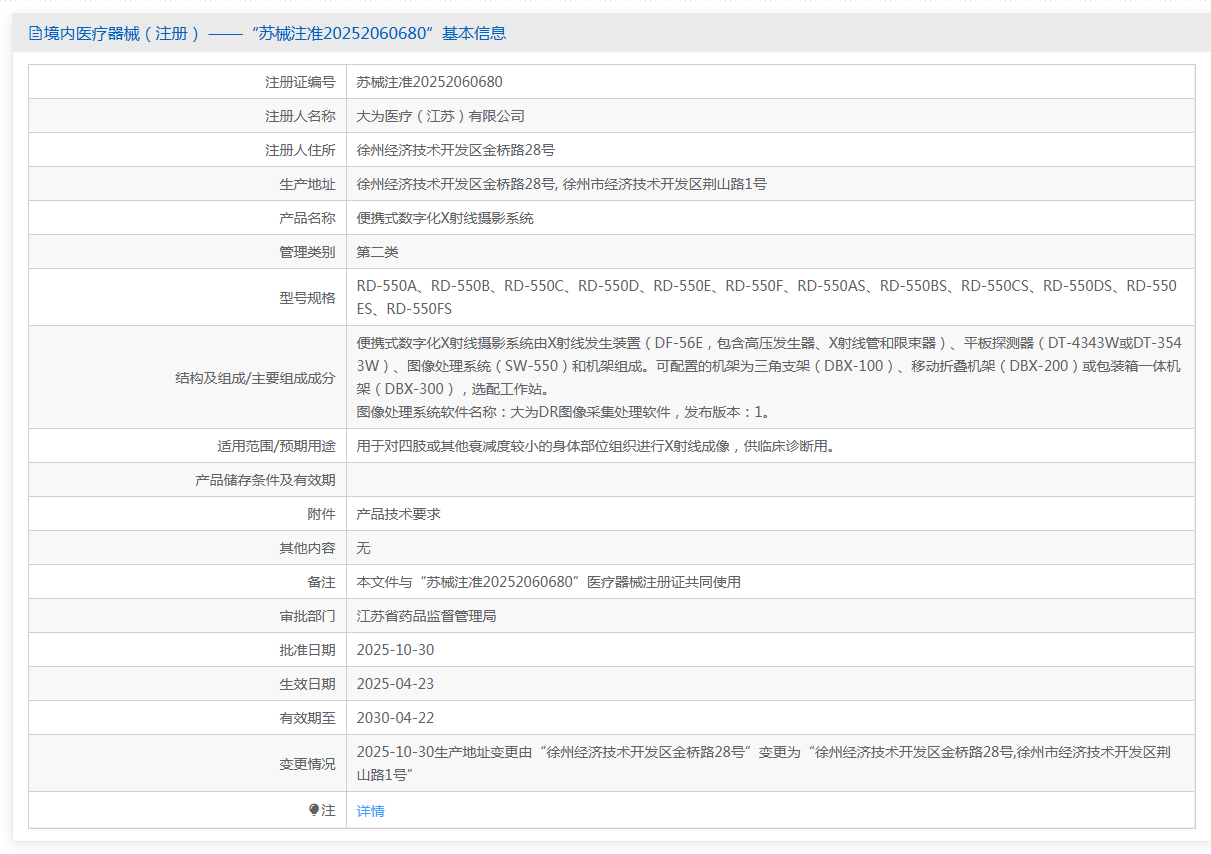This screenshot has height=854, width=1211.
Task: Click expiry date 2030-04-22
Action: click(x=395, y=718)
